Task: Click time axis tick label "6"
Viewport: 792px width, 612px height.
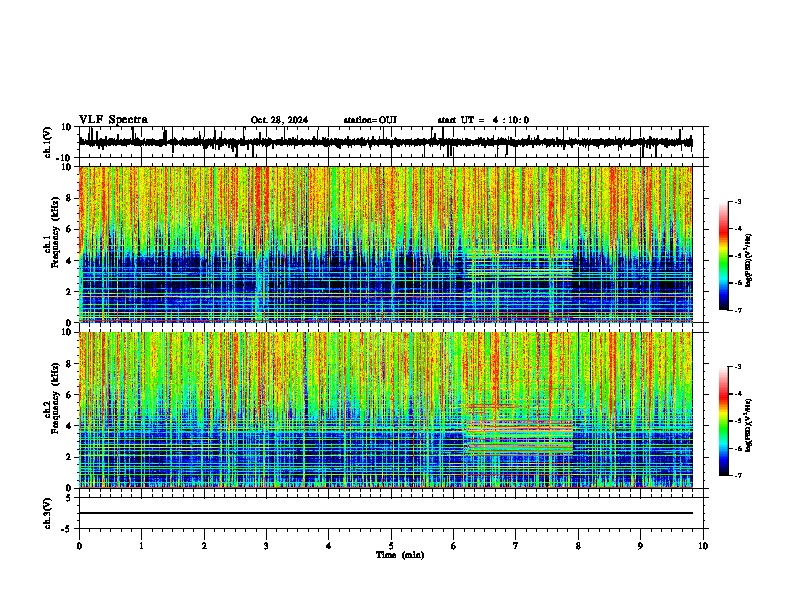Action: (454, 546)
